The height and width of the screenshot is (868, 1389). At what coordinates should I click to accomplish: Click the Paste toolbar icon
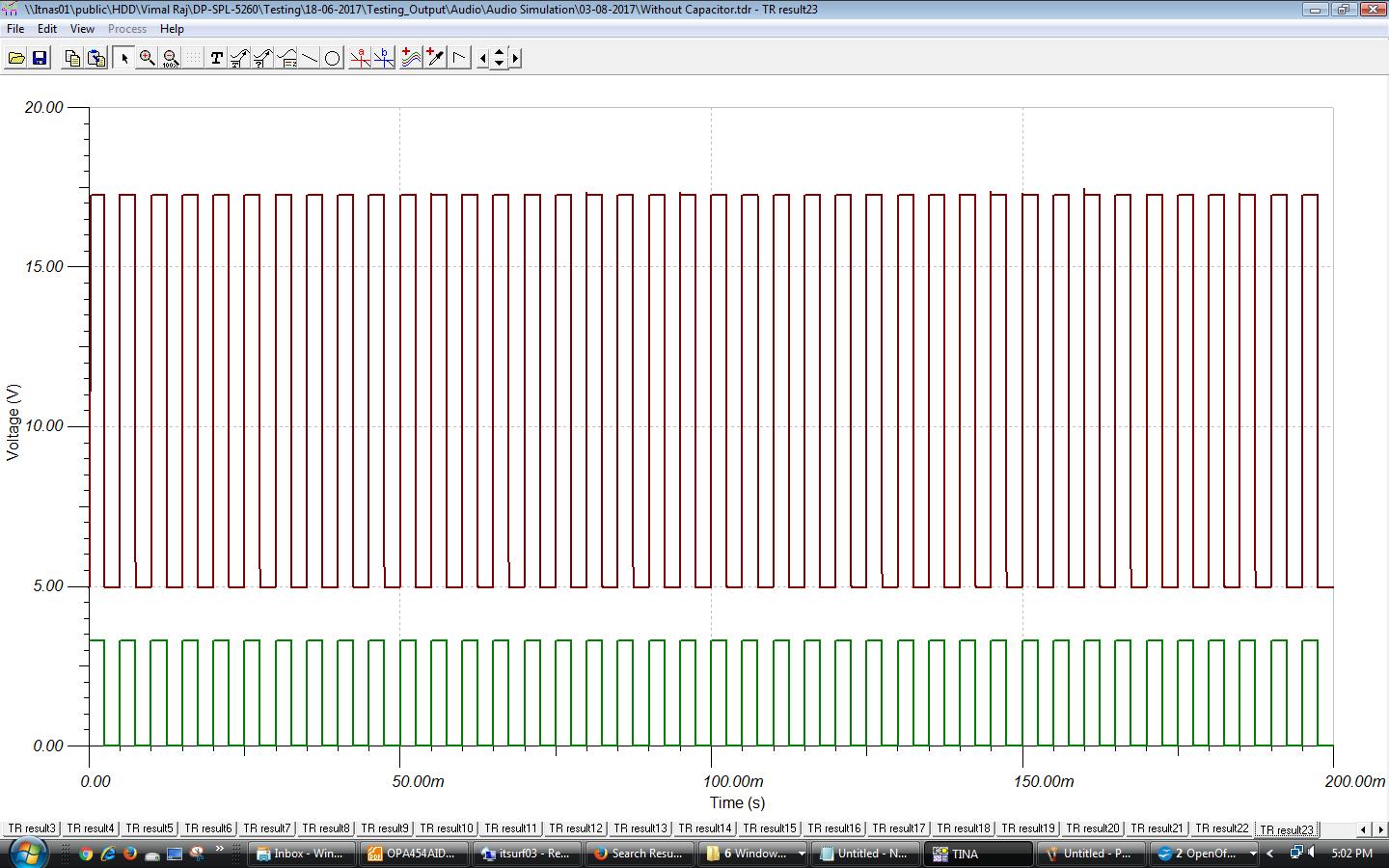(x=96, y=58)
